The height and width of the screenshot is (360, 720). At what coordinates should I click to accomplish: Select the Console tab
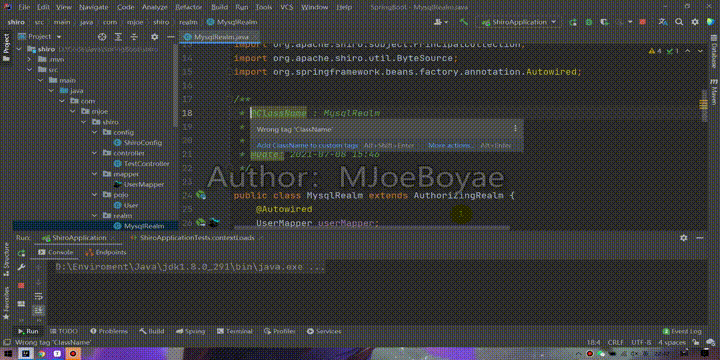[x=56, y=252]
